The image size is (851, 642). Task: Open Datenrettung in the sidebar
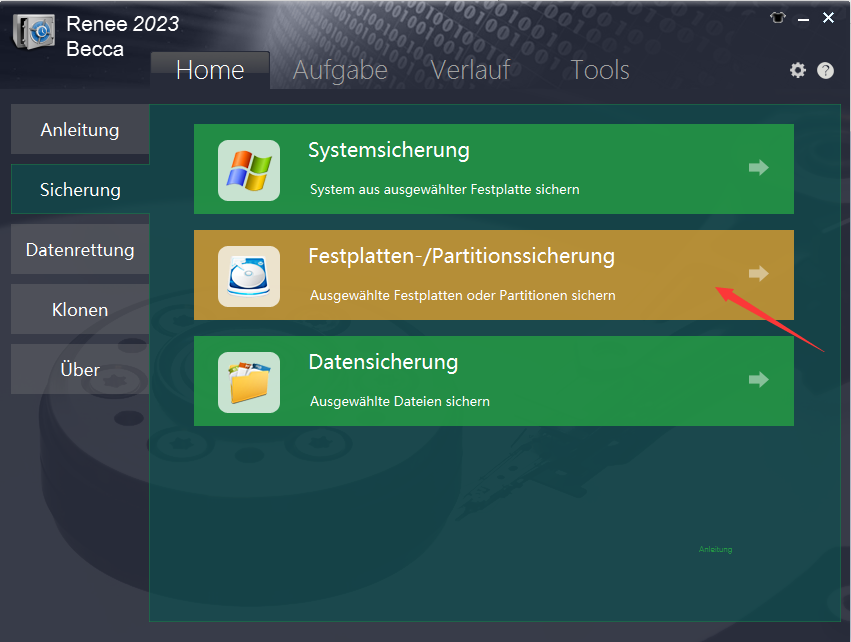click(x=80, y=250)
